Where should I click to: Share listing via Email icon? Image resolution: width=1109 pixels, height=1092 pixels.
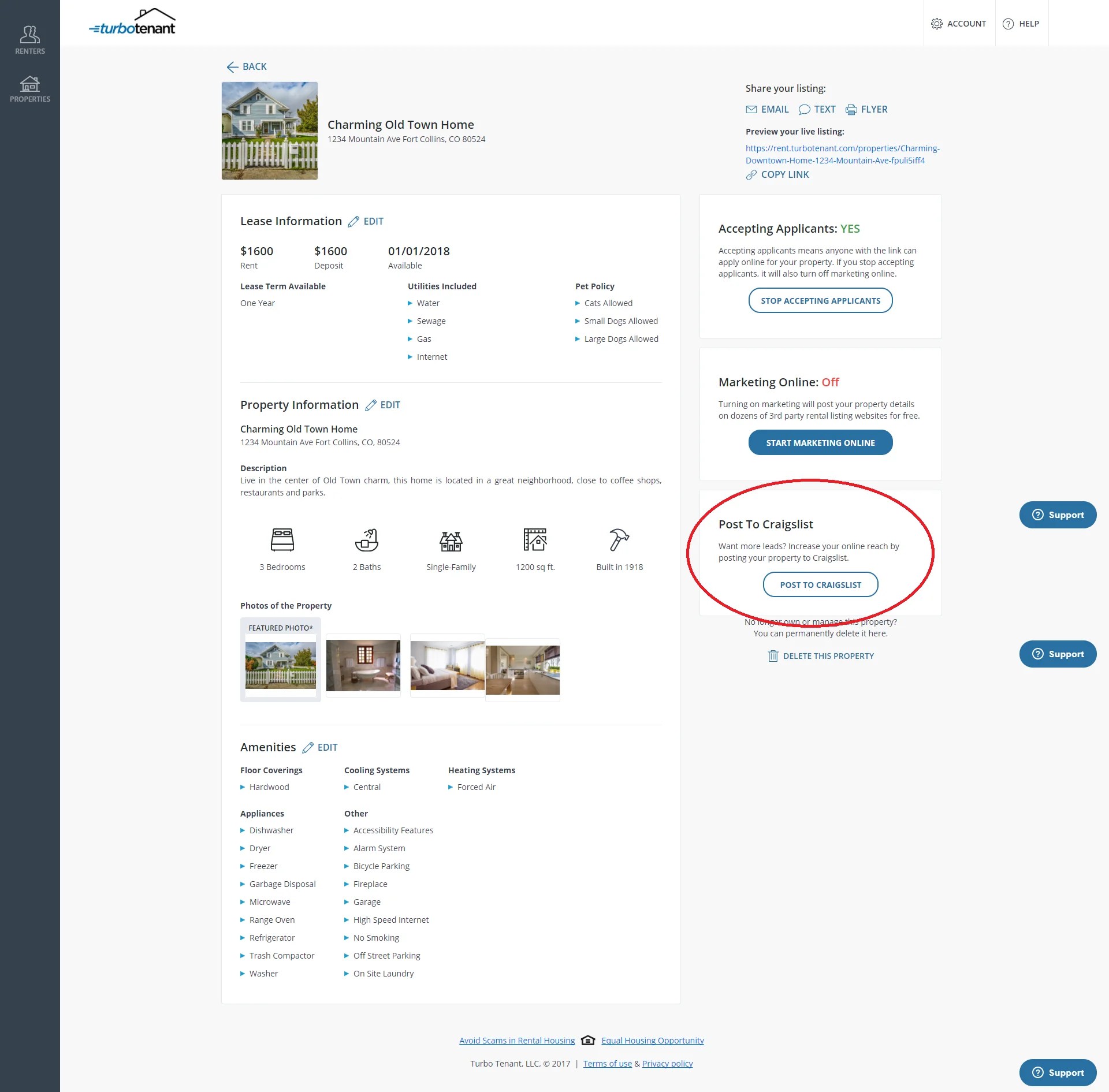click(751, 110)
